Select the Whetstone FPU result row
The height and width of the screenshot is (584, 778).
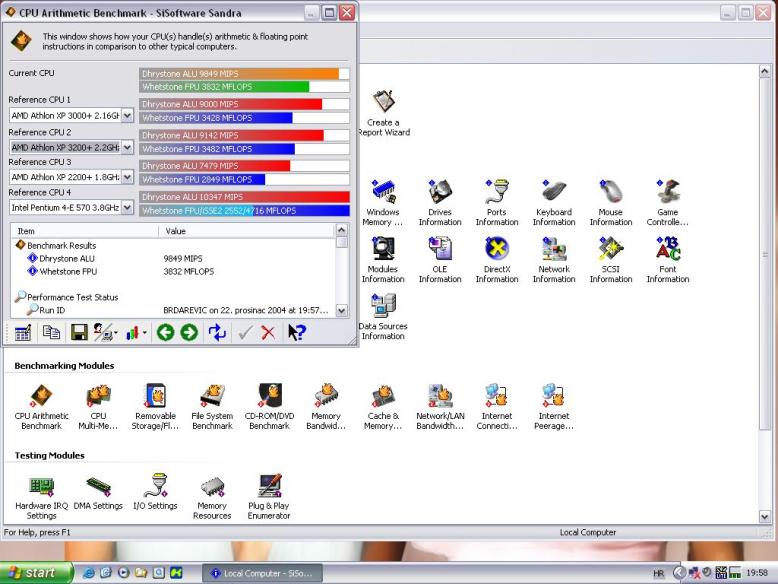173,271
